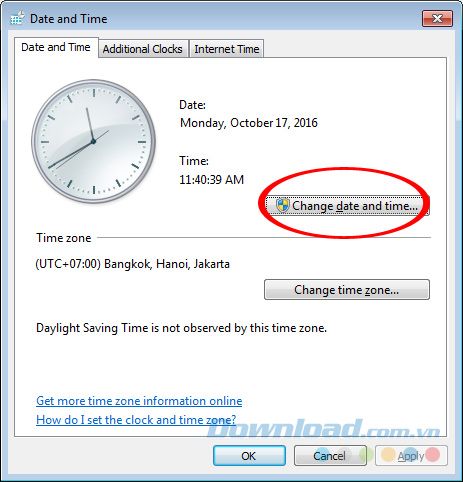Click the Date and Time title bar icon
Screen dimensions: 463x482
point(17,18)
